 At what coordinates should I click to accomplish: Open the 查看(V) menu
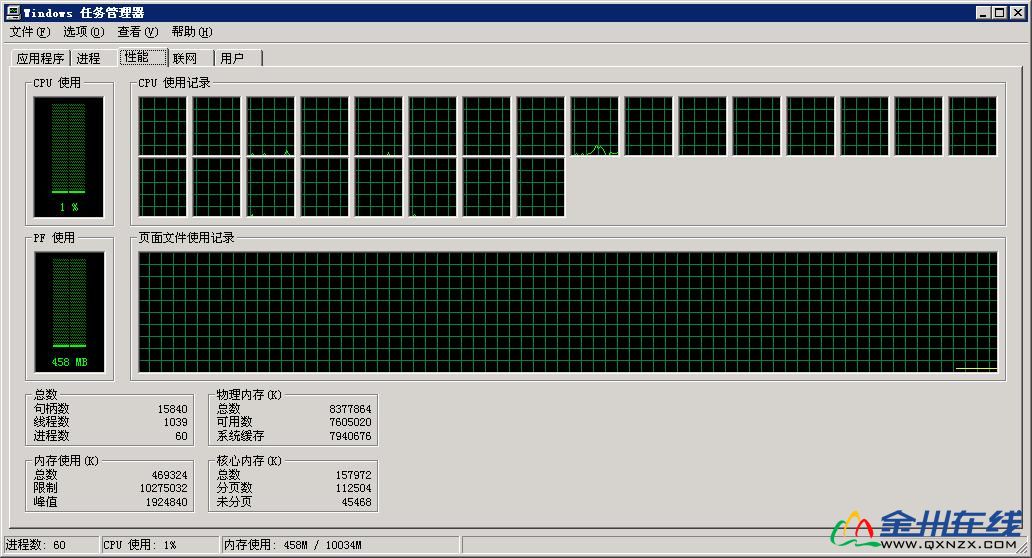(x=138, y=32)
